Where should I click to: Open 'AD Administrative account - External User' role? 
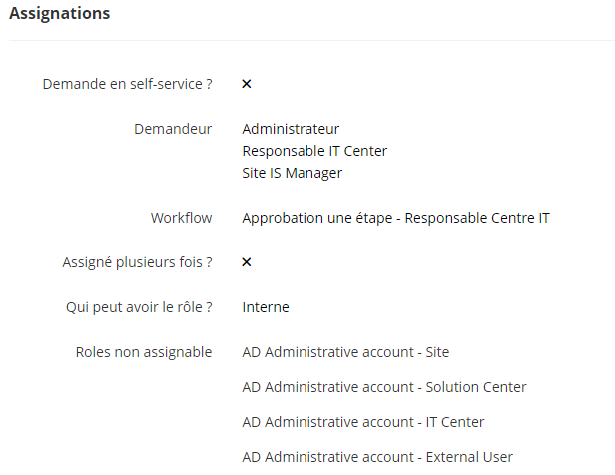377,457
